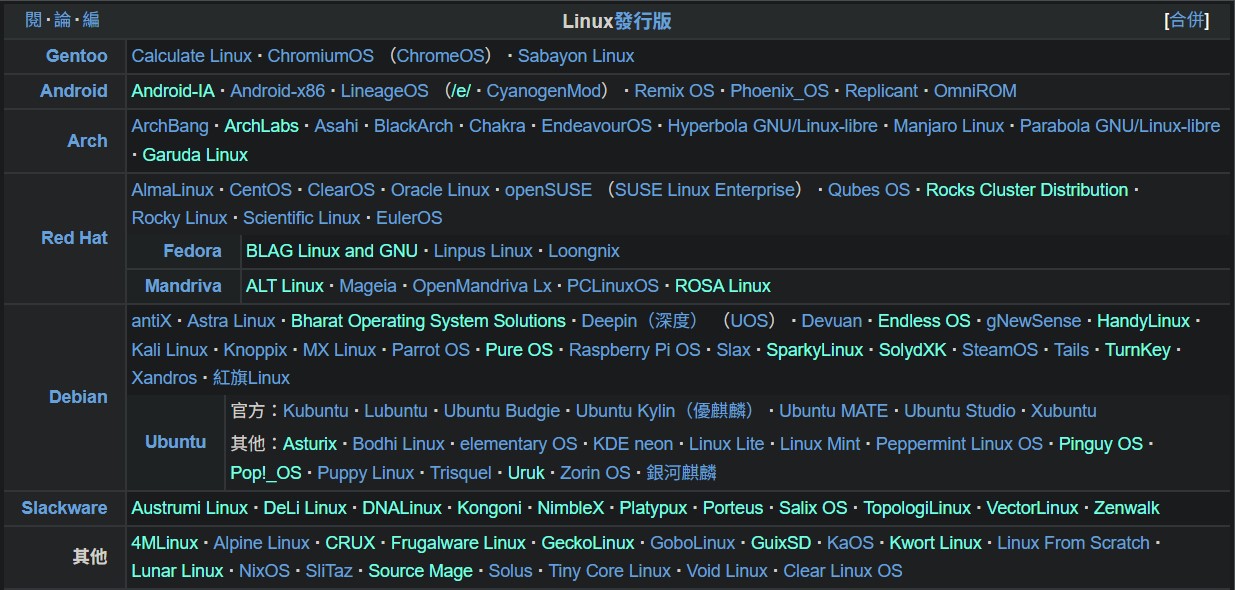This screenshot has height=590, width=1235.
Task: Follow the Alpine Linux link
Action: [262, 543]
